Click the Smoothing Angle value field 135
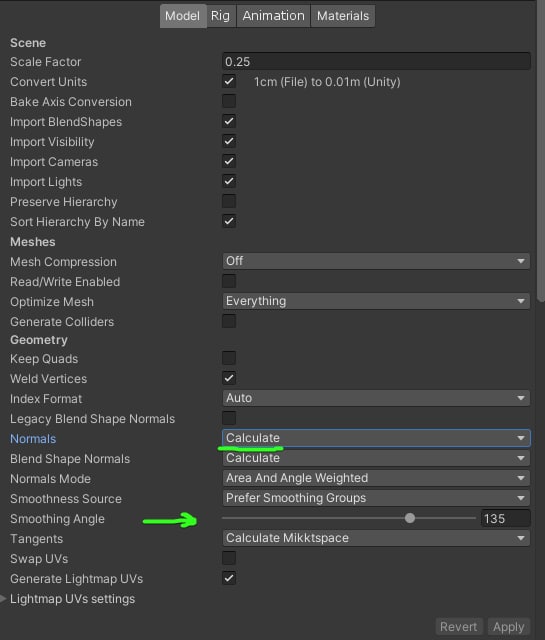 click(x=506, y=519)
